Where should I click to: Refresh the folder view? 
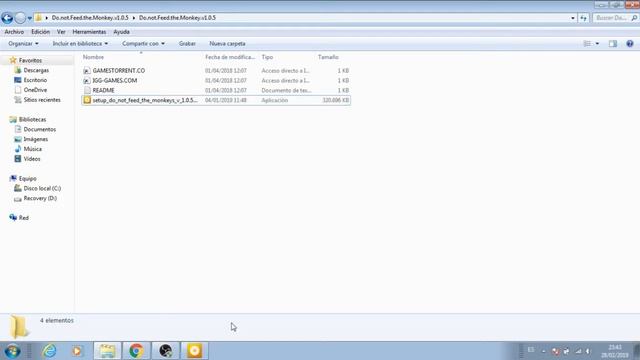pyautogui.click(x=583, y=18)
